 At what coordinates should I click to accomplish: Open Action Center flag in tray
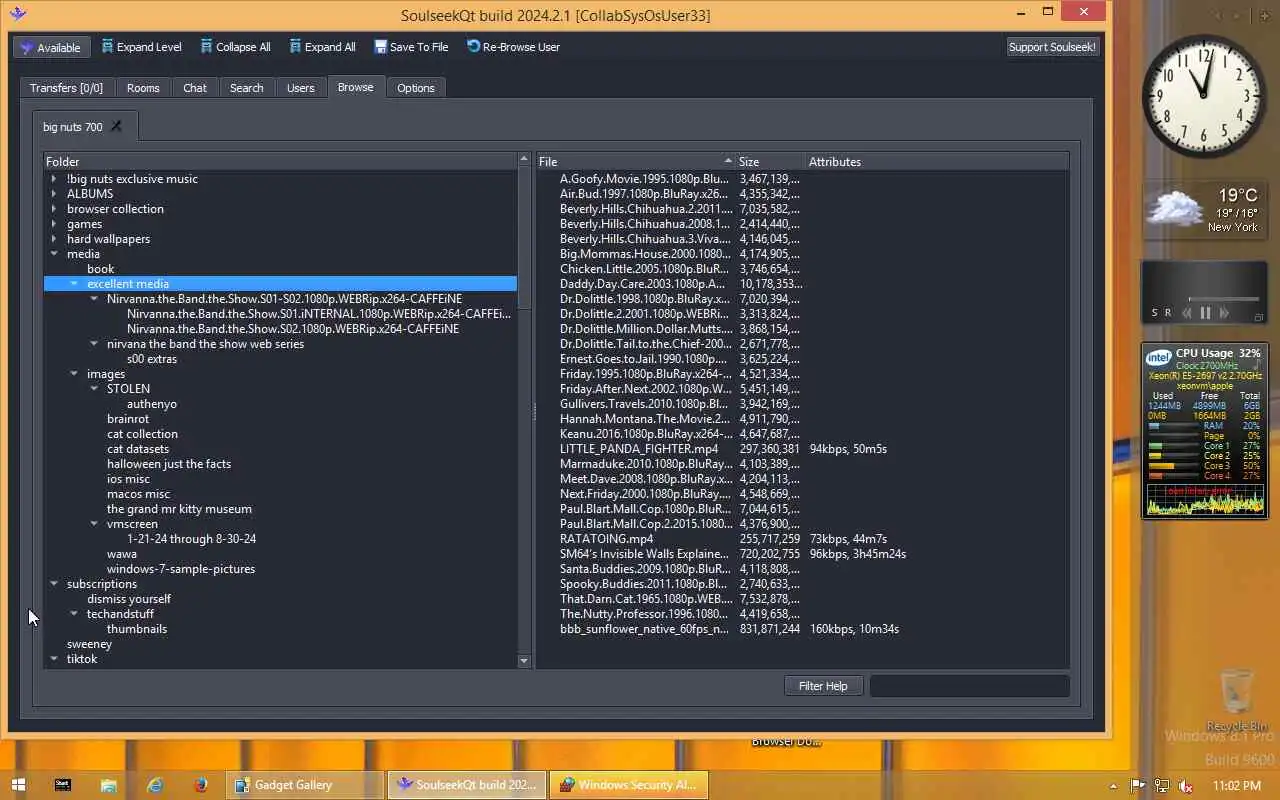[1137, 786]
